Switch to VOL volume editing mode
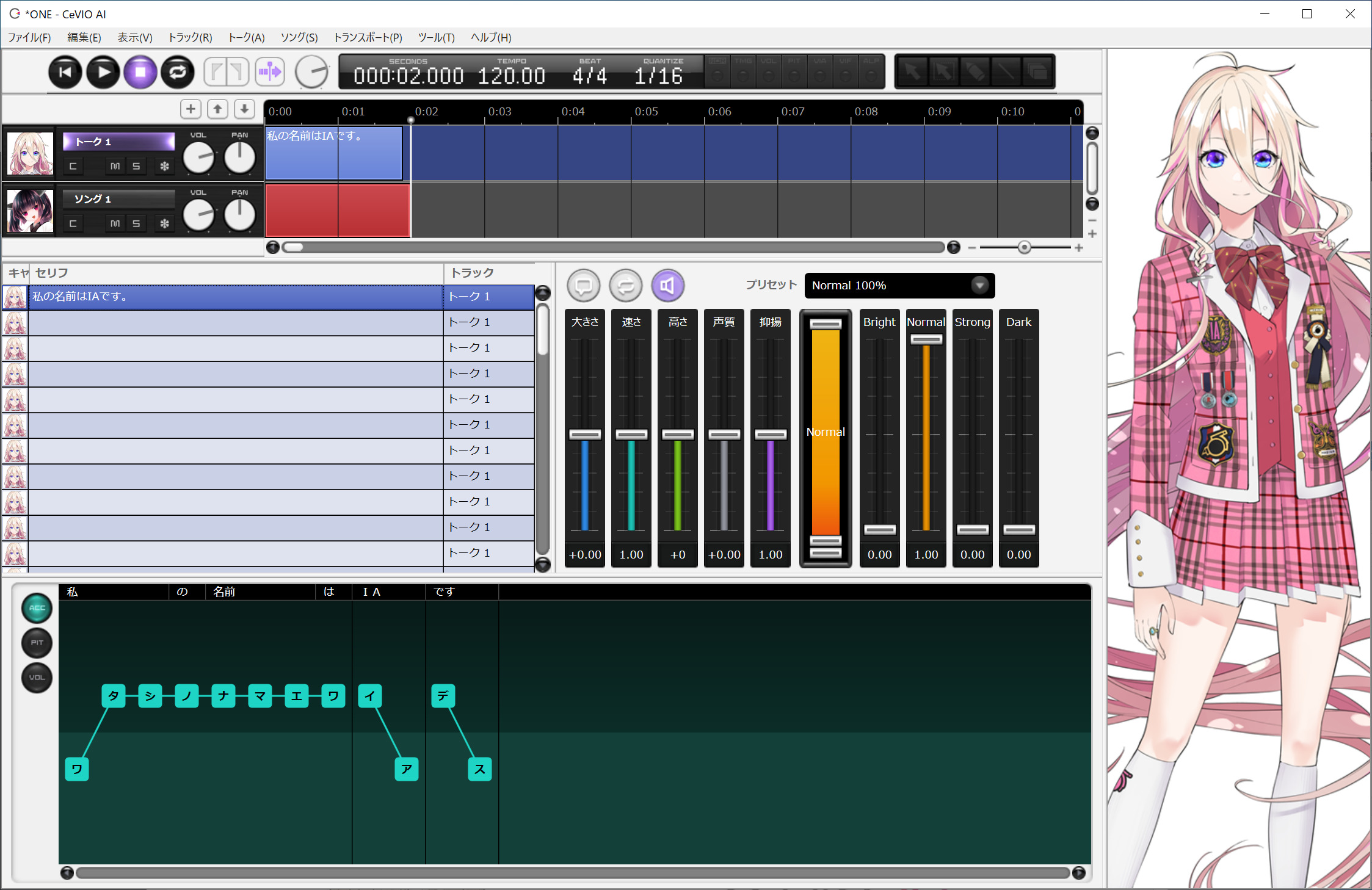This screenshot has height=890, width=1372. coord(37,678)
